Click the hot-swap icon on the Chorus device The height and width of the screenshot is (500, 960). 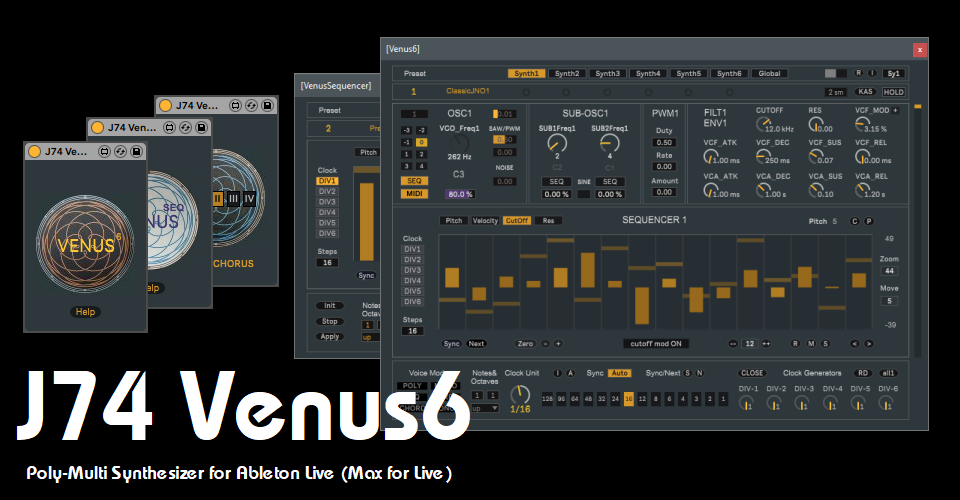(251, 105)
